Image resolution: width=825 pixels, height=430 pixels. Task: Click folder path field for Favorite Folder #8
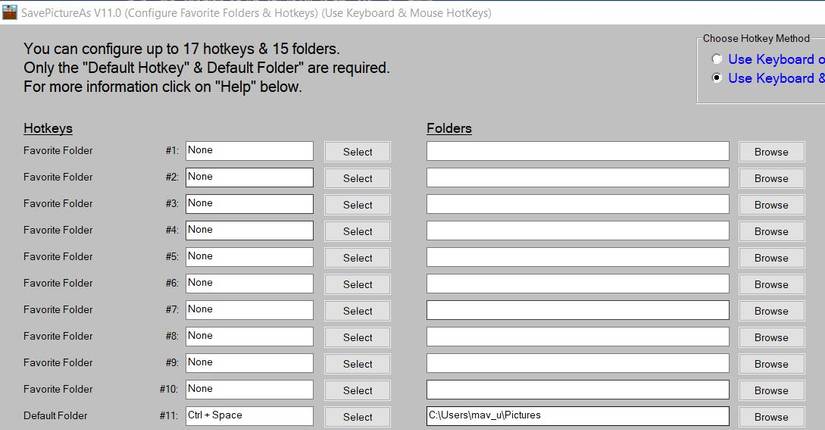[578, 337]
